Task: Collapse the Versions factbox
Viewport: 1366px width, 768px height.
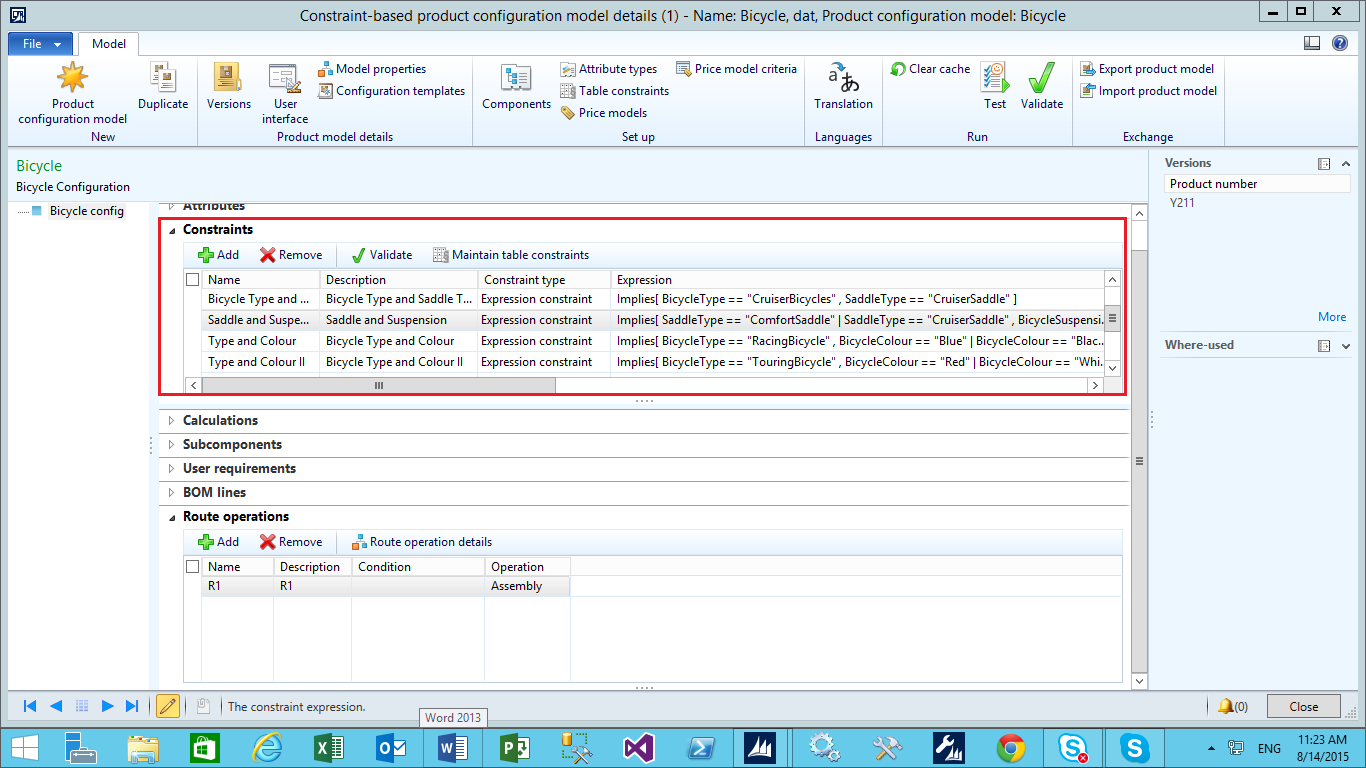Action: tap(1346, 163)
